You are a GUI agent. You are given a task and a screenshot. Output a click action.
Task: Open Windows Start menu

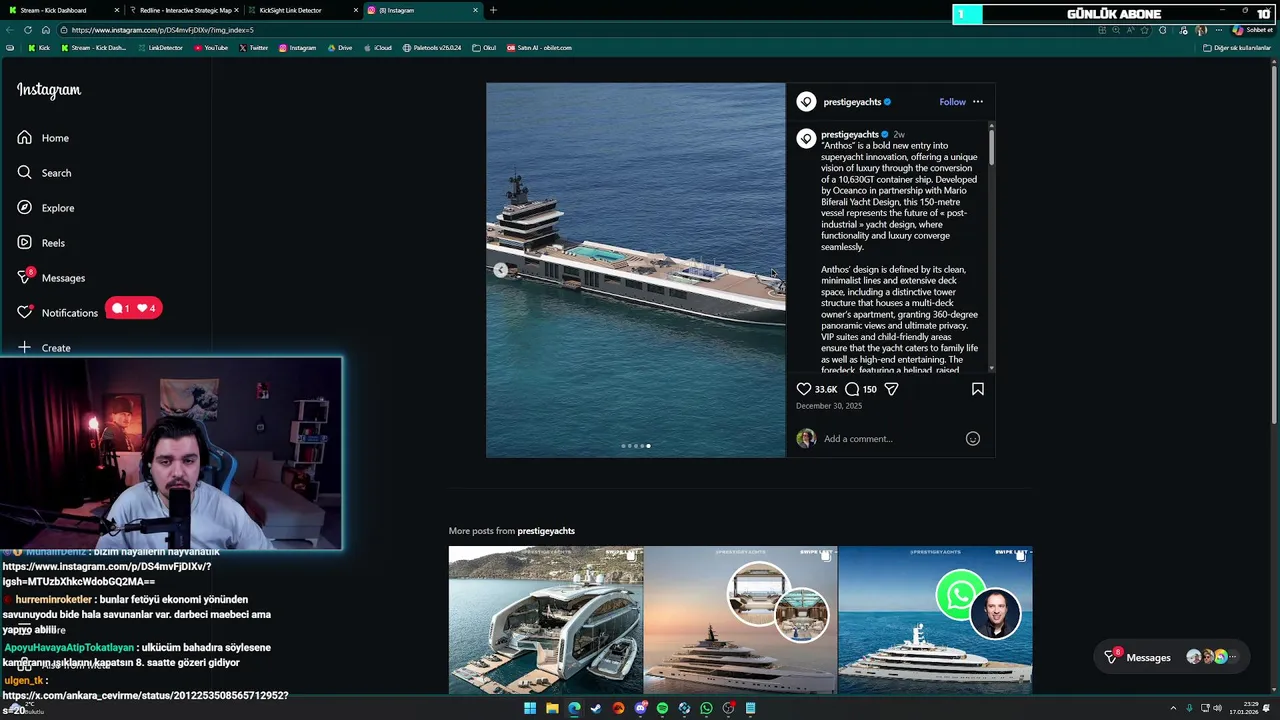click(530, 708)
